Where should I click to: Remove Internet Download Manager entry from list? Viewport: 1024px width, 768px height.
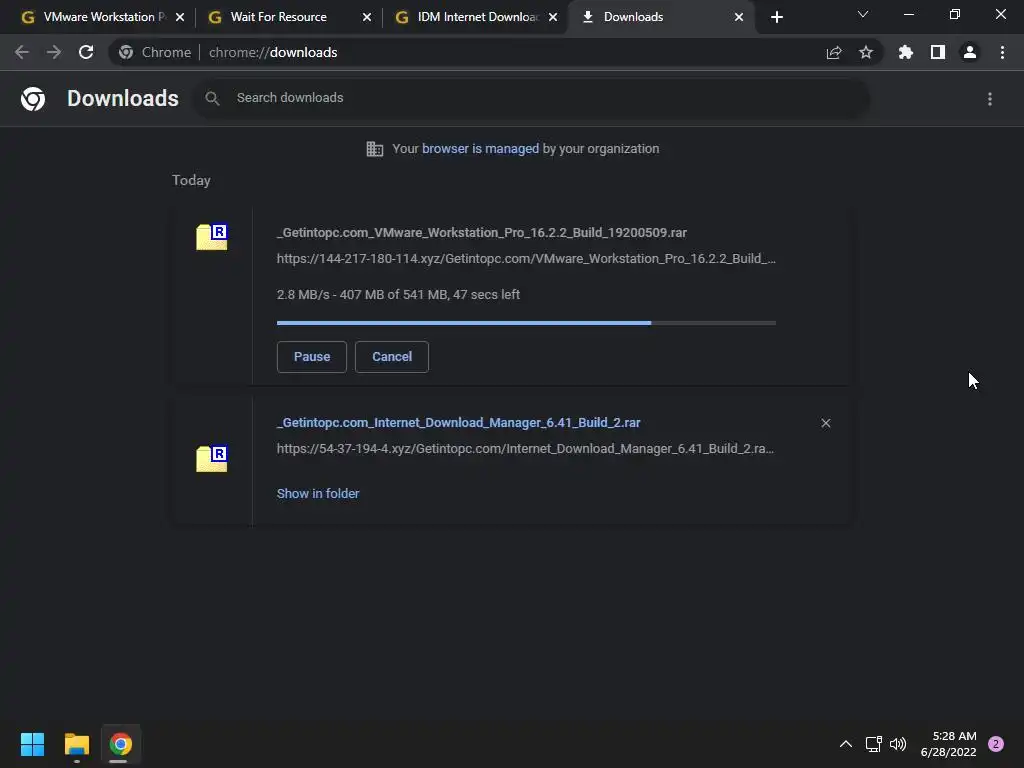coord(826,423)
